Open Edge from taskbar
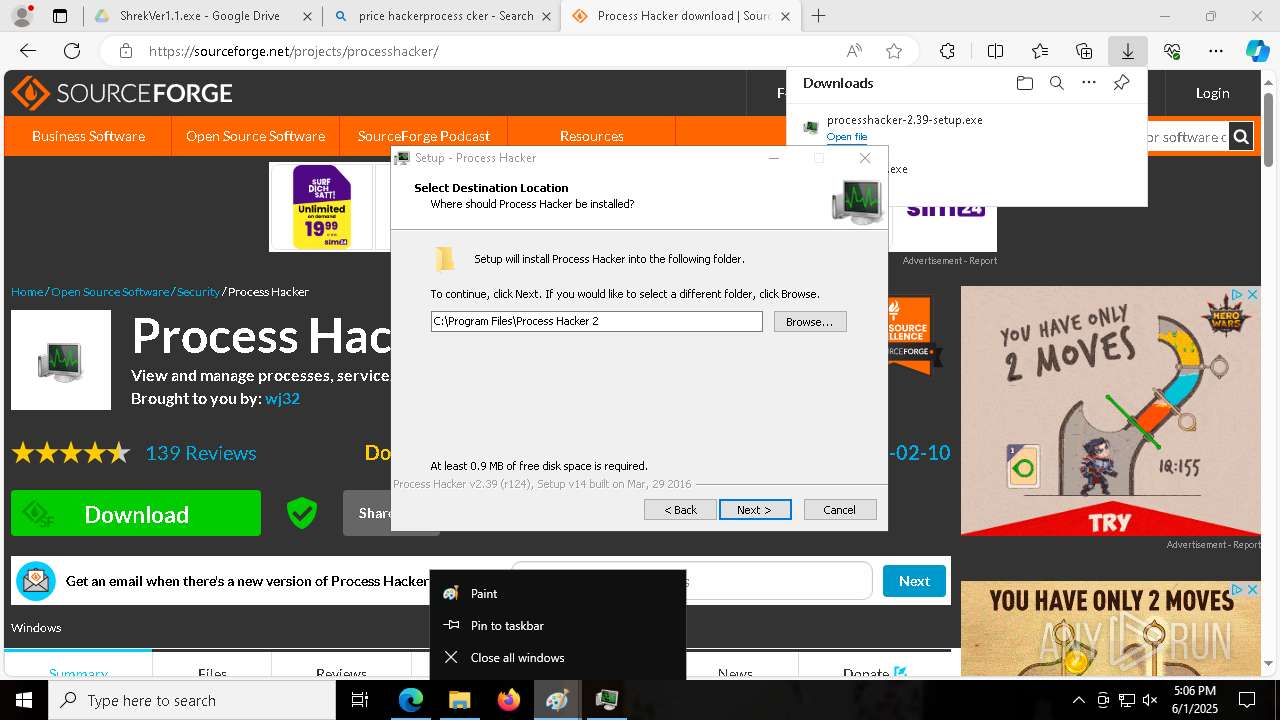 [x=411, y=700]
